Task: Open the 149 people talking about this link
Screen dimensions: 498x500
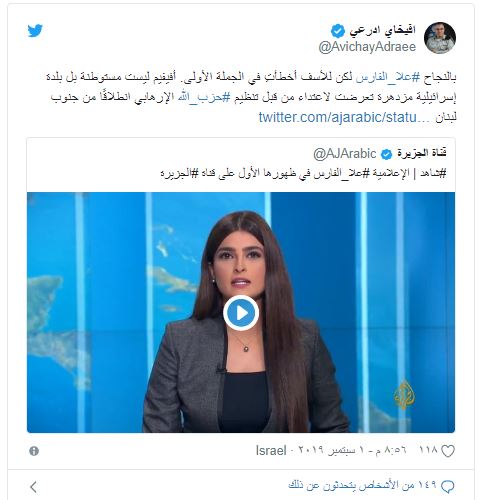Action: click(x=362, y=485)
